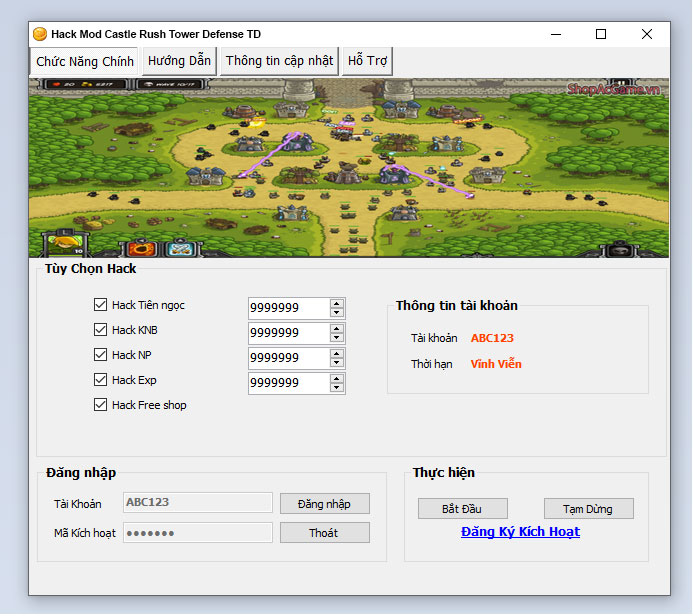
Task: Decrease the Hack KNB value with down arrow
Action: pyautogui.click(x=337, y=338)
